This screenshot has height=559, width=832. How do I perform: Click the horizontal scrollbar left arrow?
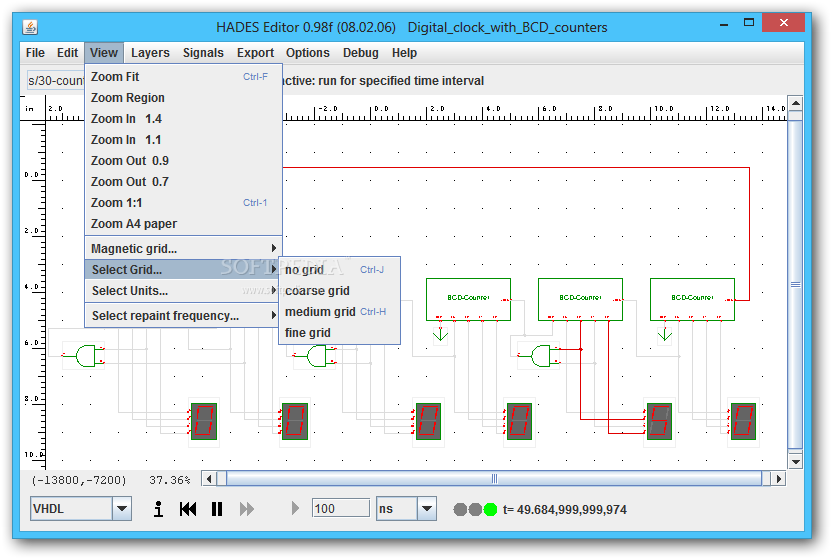click(209, 479)
